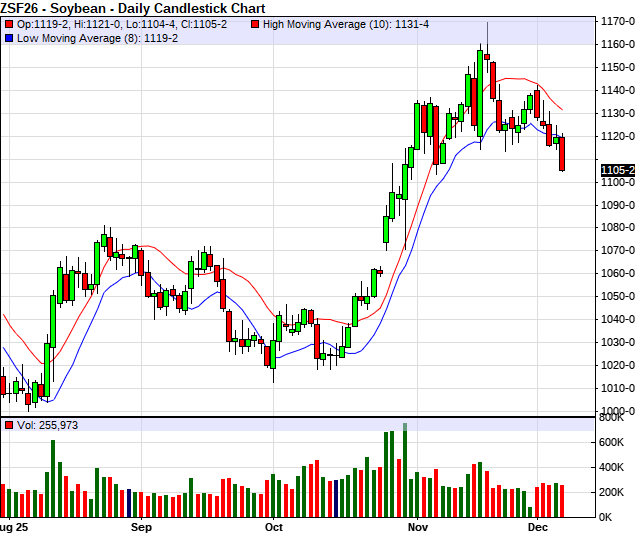Click the Dec label on time axis

(537, 525)
